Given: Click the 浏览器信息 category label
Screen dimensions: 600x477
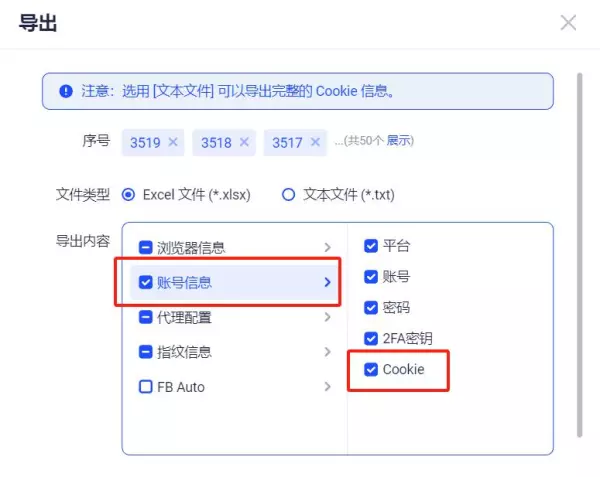Looking at the screenshot, I should pyautogui.click(x=191, y=248).
